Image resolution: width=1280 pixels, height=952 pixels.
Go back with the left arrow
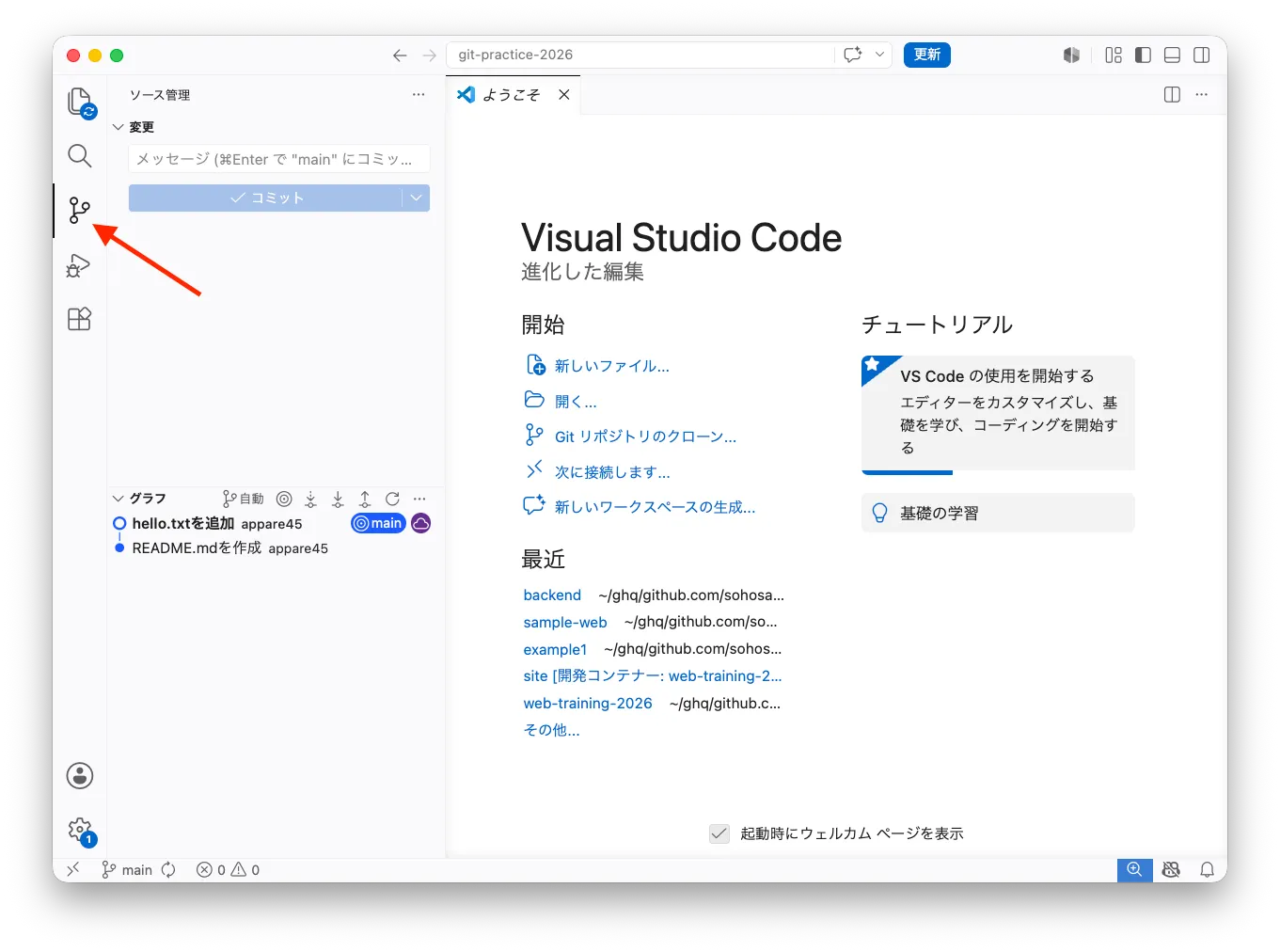coord(400,56)
